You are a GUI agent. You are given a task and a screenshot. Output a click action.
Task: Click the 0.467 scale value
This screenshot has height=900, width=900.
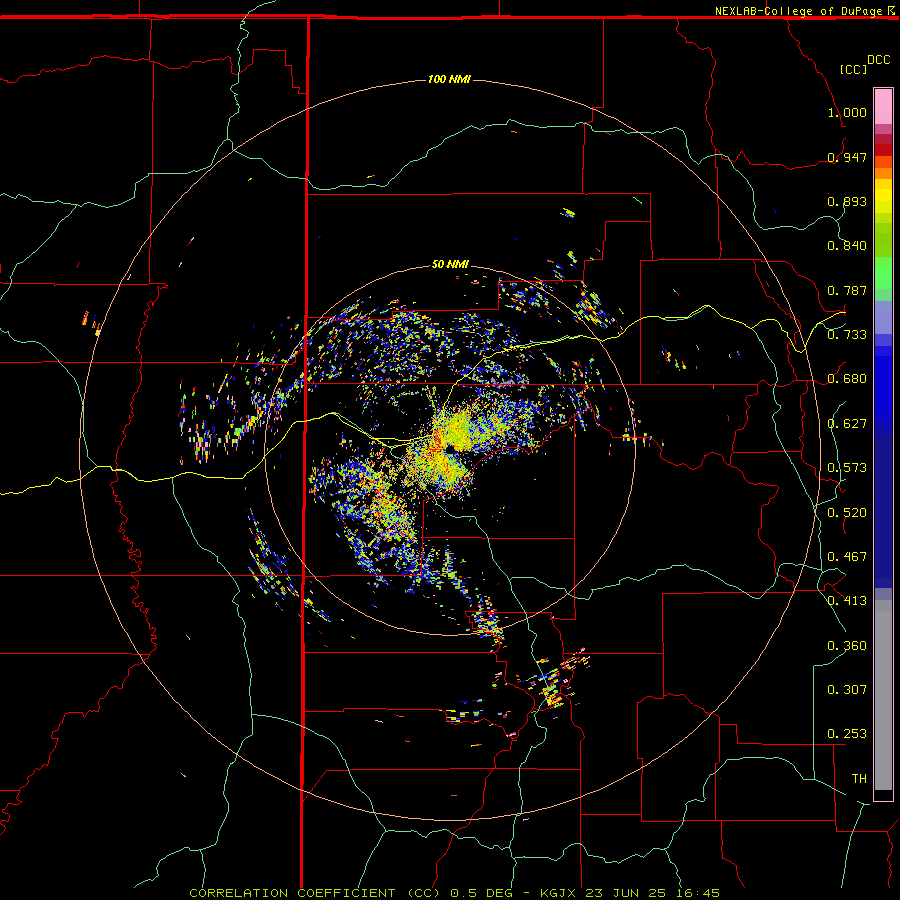pyautogui.click(x=847, y=556)
